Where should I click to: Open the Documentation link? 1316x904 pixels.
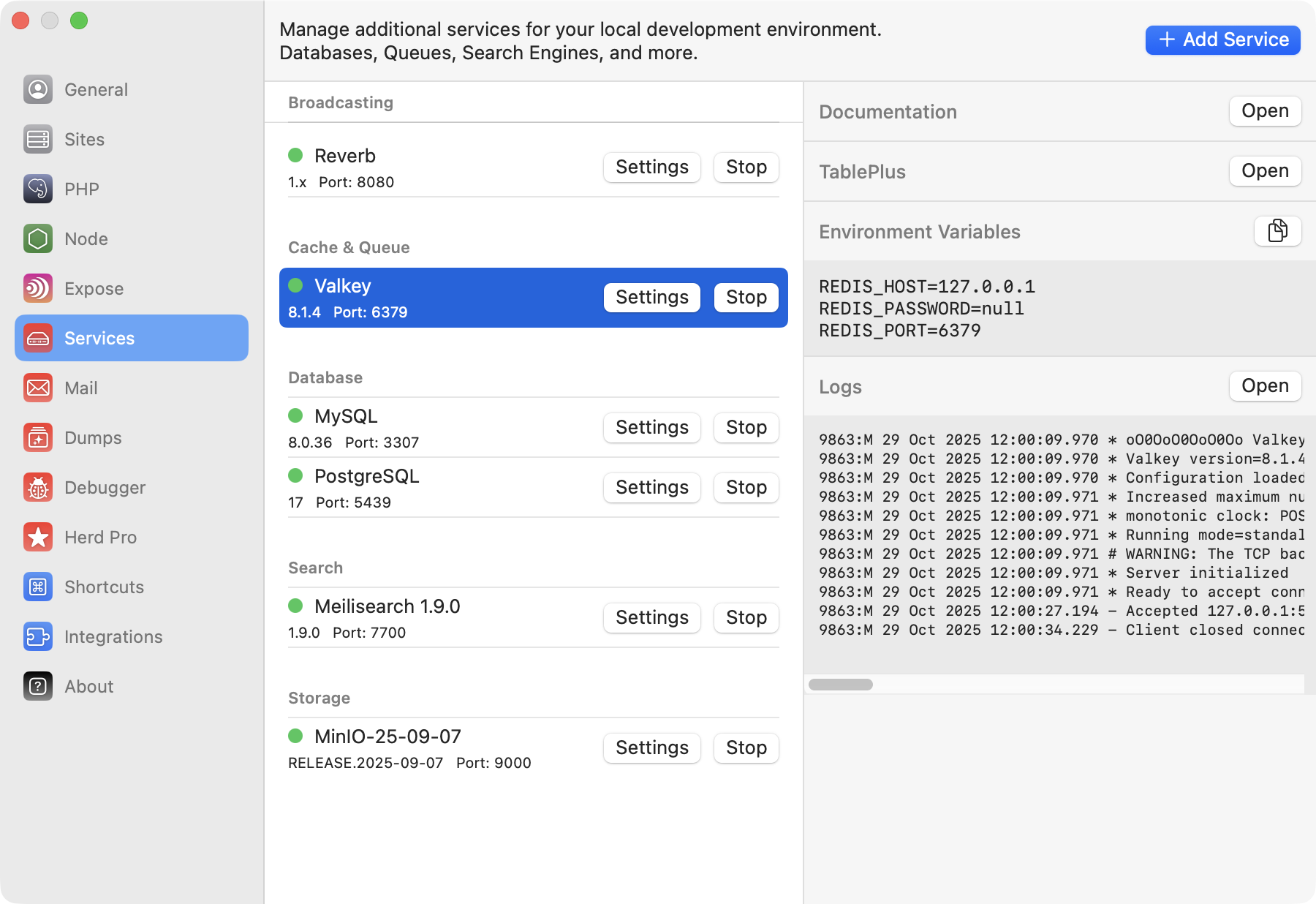click(1265, 111)
